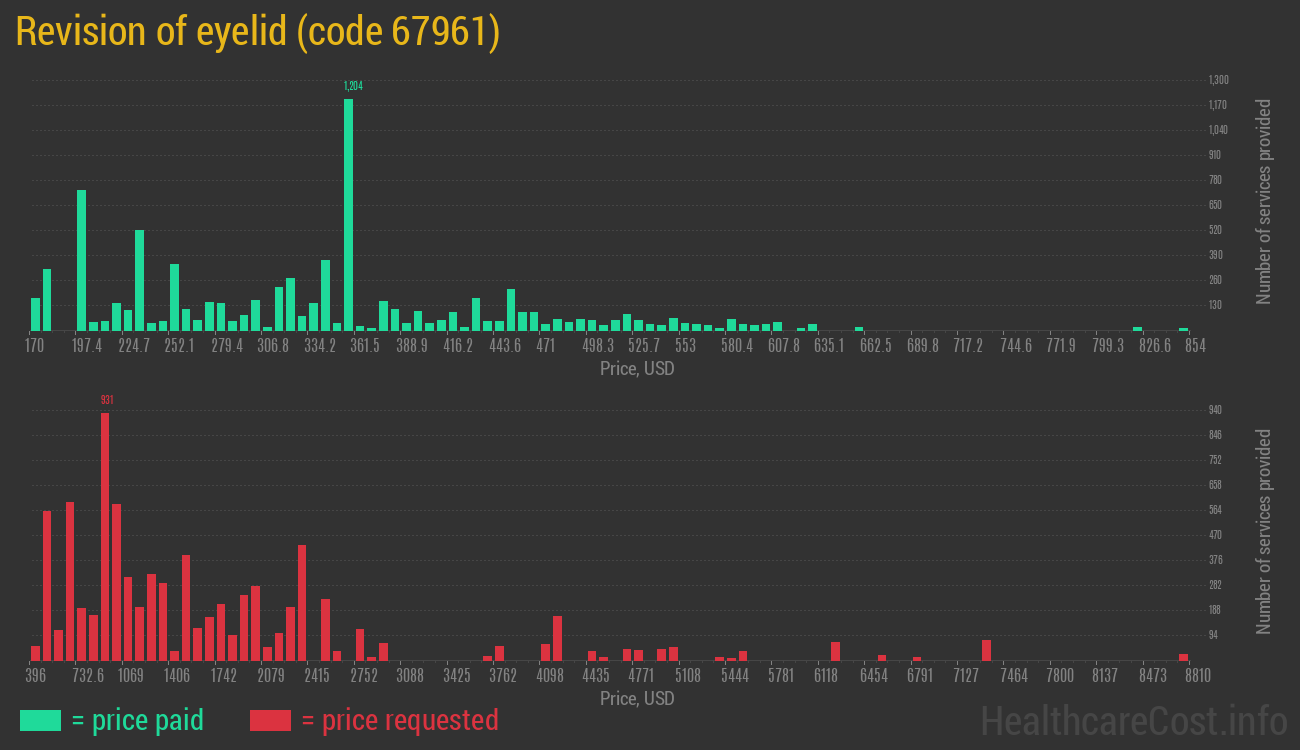
Task: Click the red bar between 7127 and 7464
Action: tap(986, 650)
